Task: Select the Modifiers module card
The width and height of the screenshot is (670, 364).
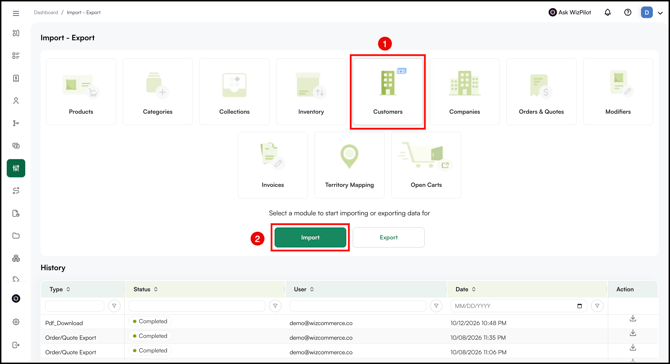Action: [x=618, y=91]
